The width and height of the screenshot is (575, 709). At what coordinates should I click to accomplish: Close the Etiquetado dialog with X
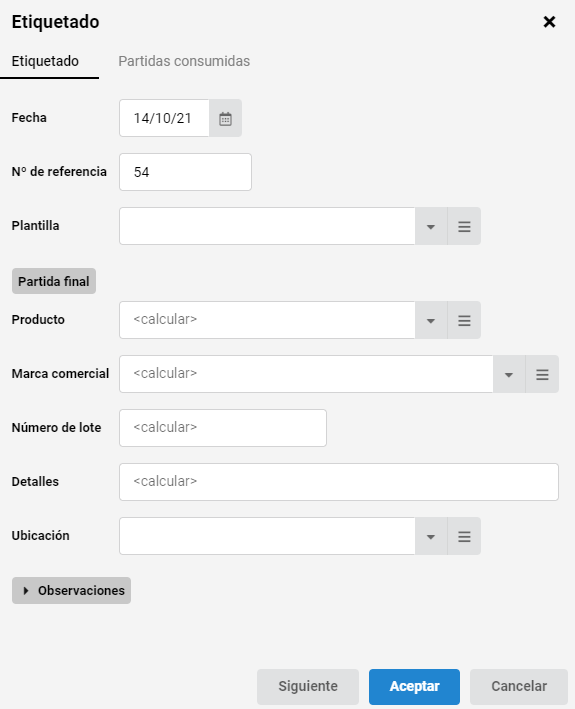549,22
